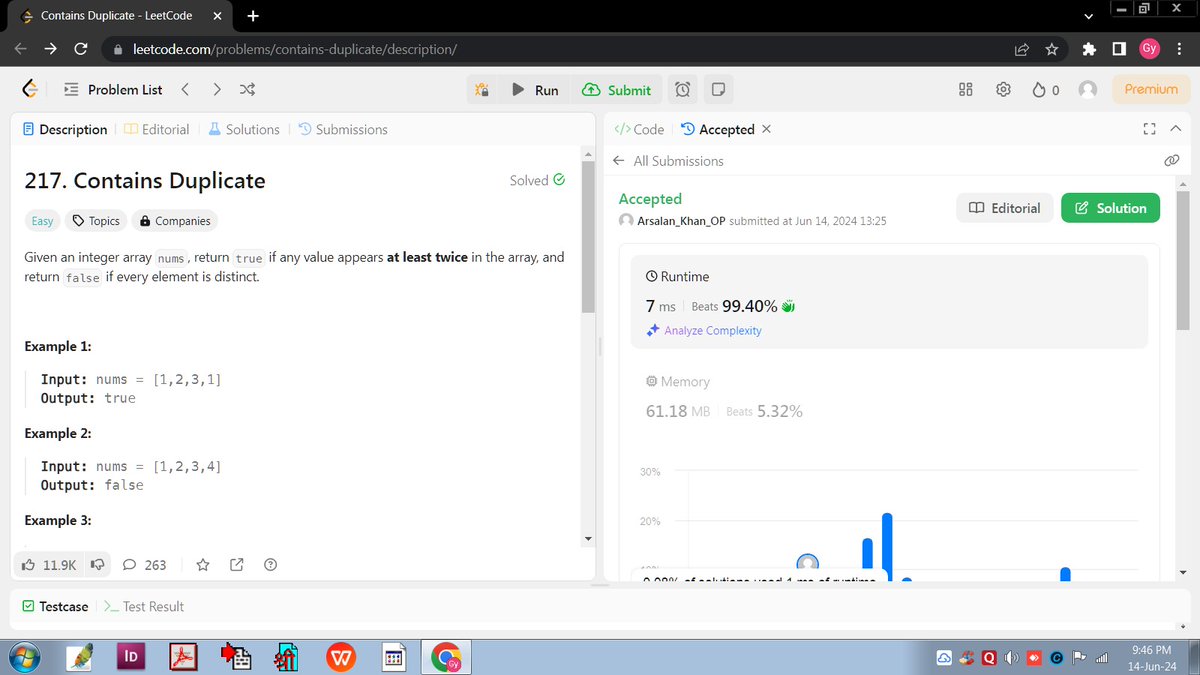Open a new browser tab
The image size is (1200, 675).
click(253, 16)
